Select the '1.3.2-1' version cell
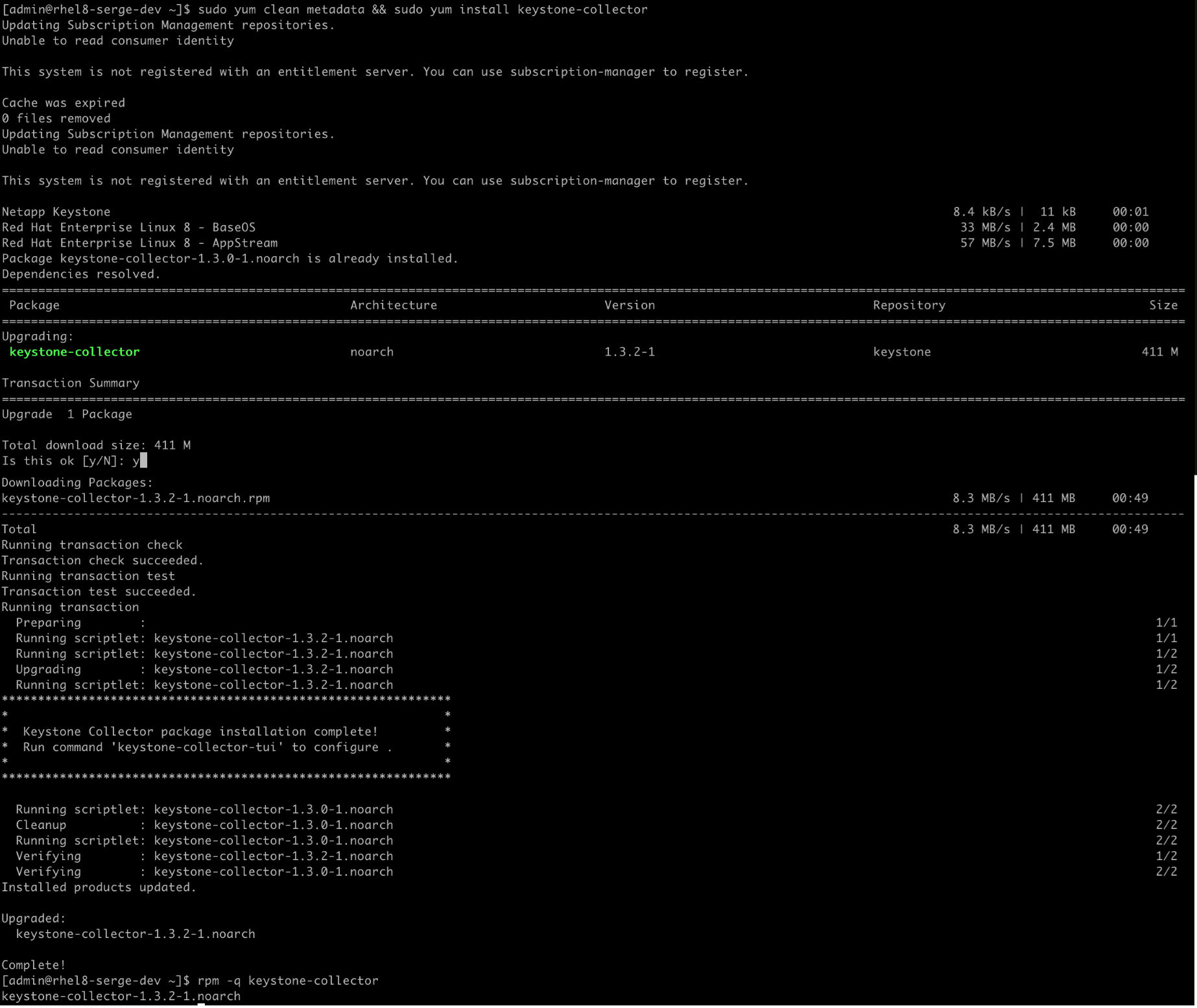The width and height of the screenshot is (1197, 1008). tap(630, 352)
